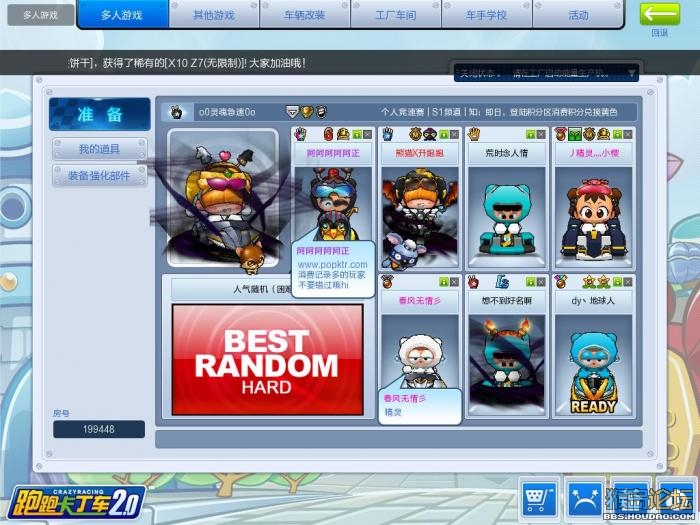Click player name 荒时念人情
Viewport: 700px width, 525px height.
tap(507, 153)
